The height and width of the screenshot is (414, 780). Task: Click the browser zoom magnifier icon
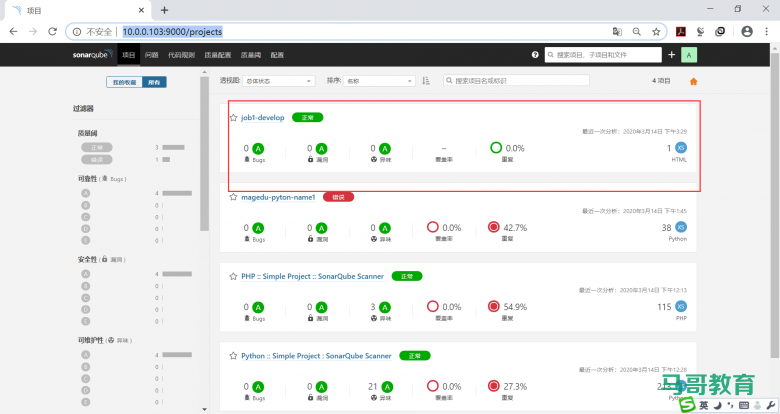(x=637, y=31)
